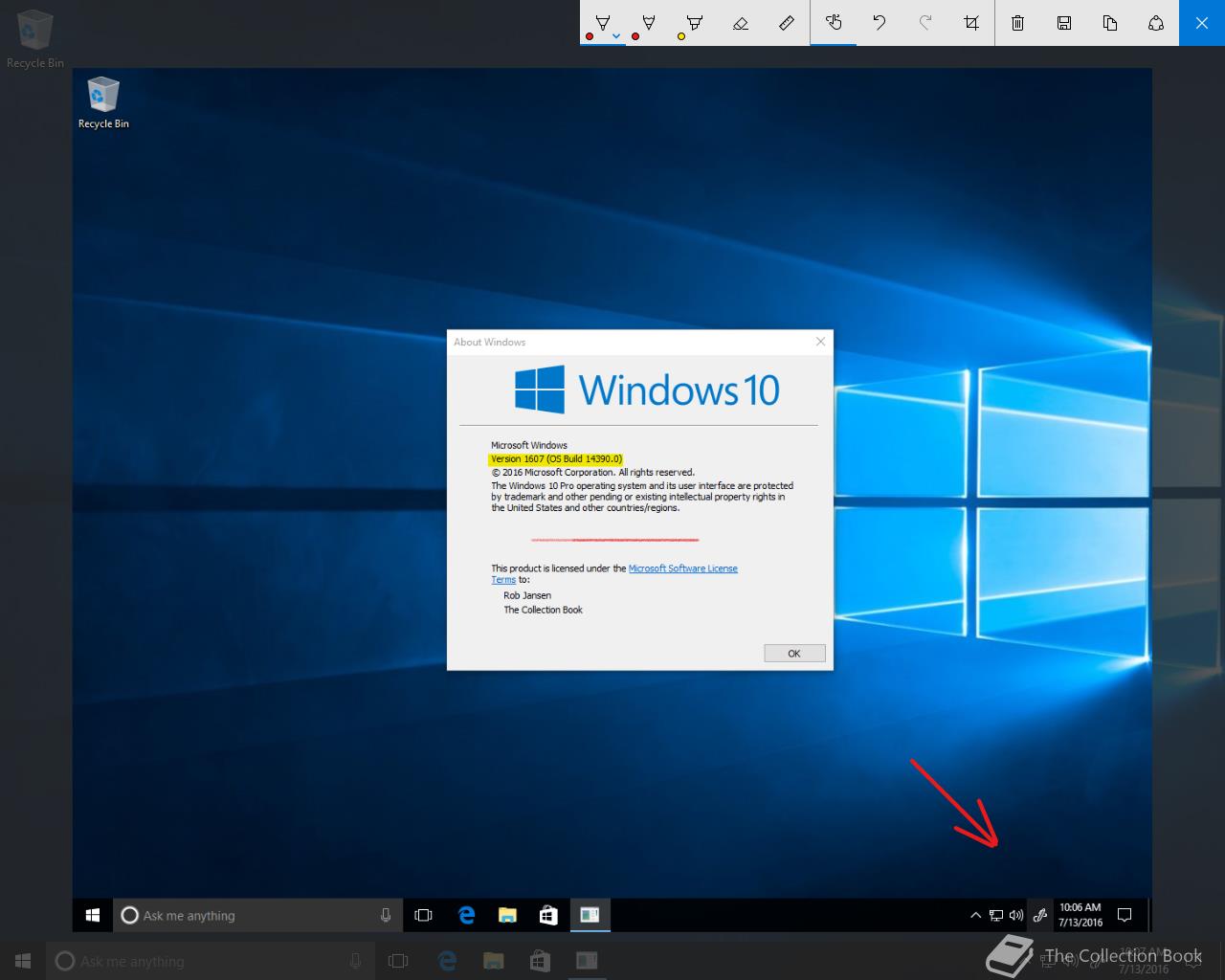Open Microsoft Software License link in sketch

(683, 568)
